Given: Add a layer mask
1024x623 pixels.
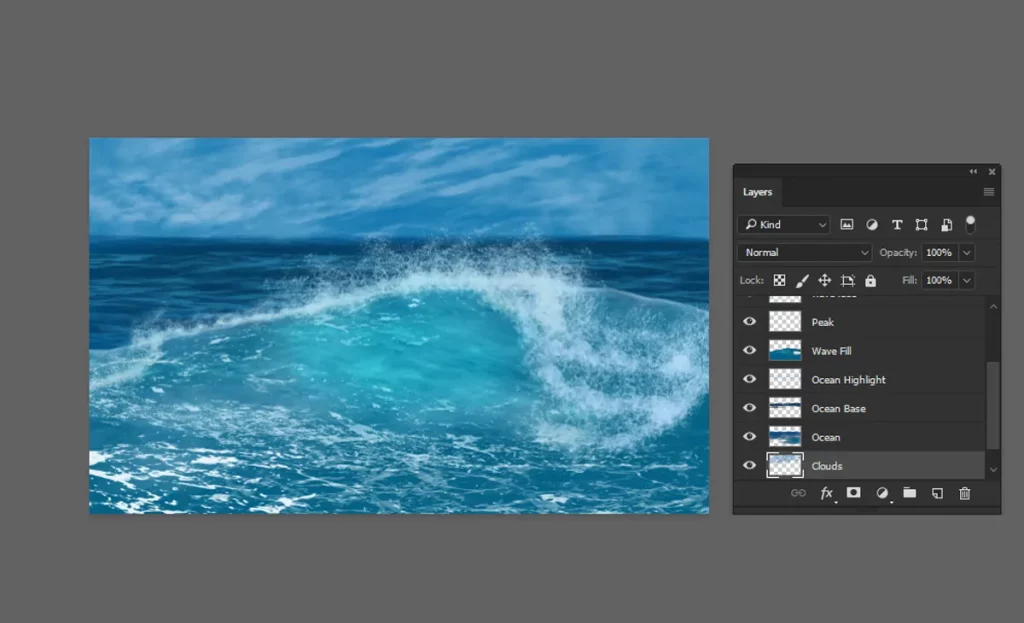Looking at the screenshot, I should (x=853, y=493).
